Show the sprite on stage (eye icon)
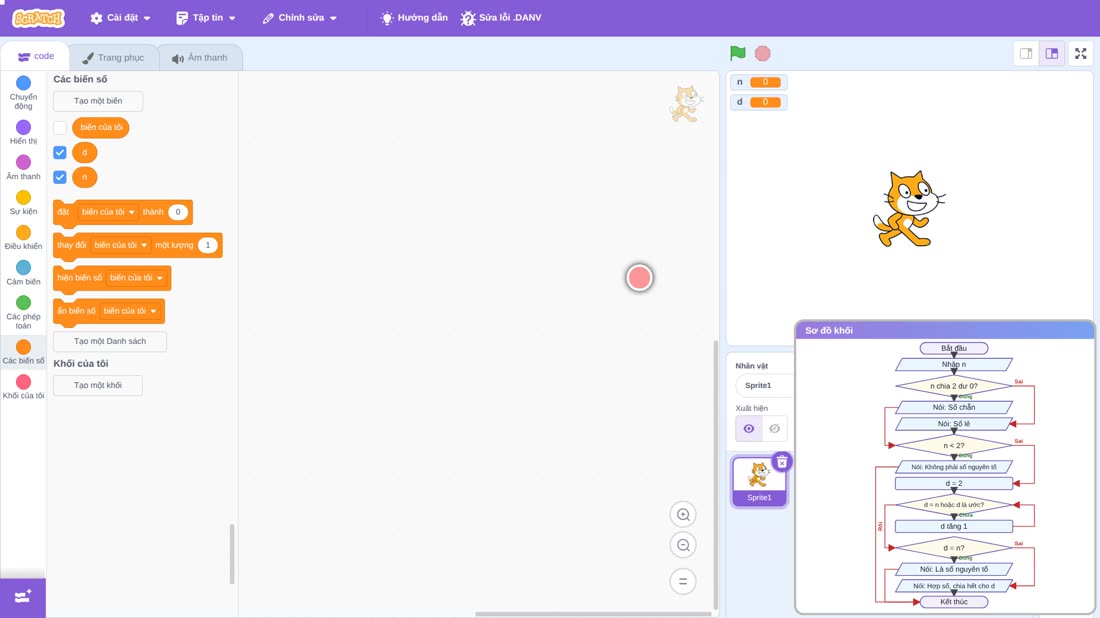 (749, 429)
